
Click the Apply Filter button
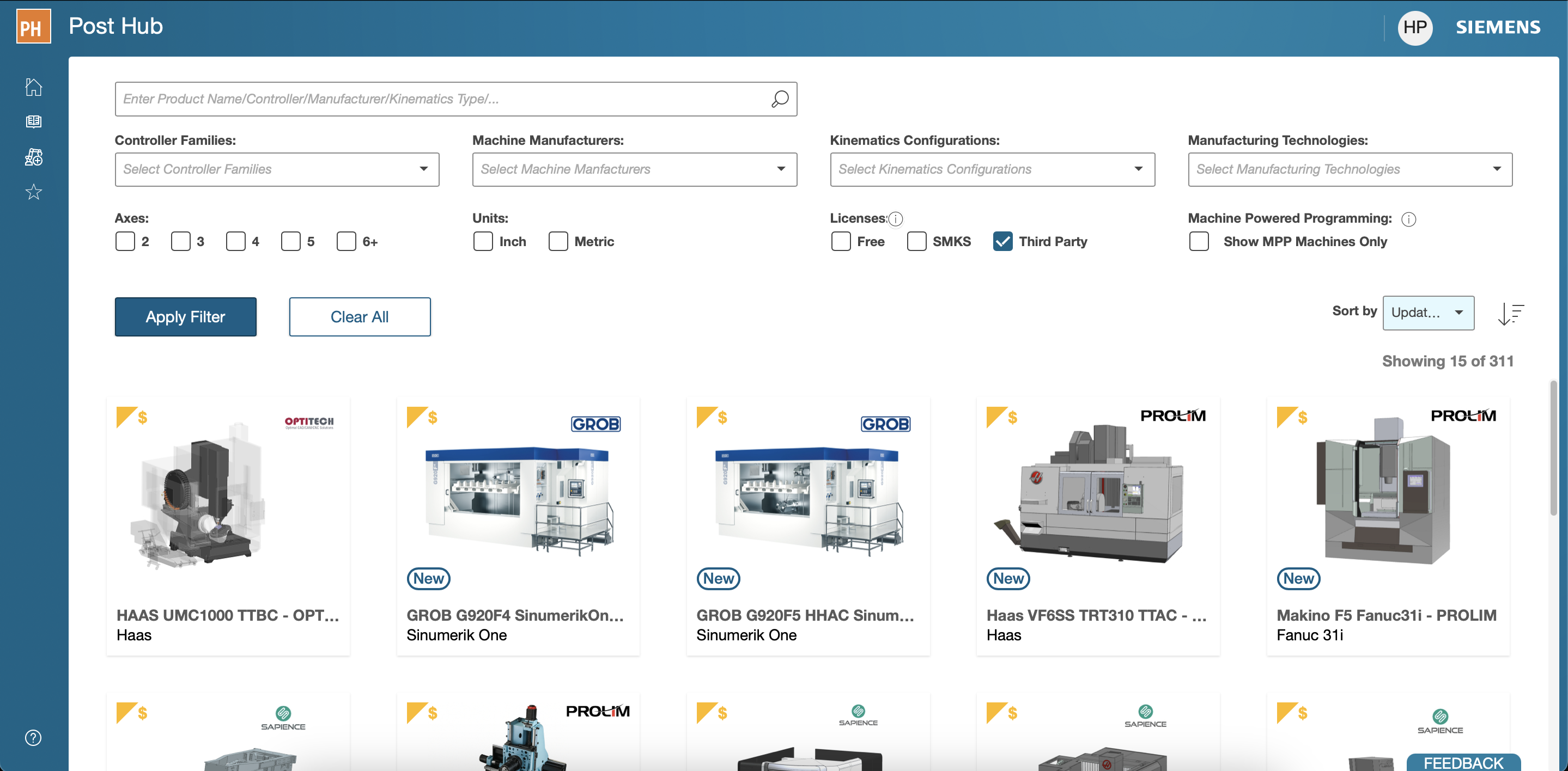click(185, 316)
